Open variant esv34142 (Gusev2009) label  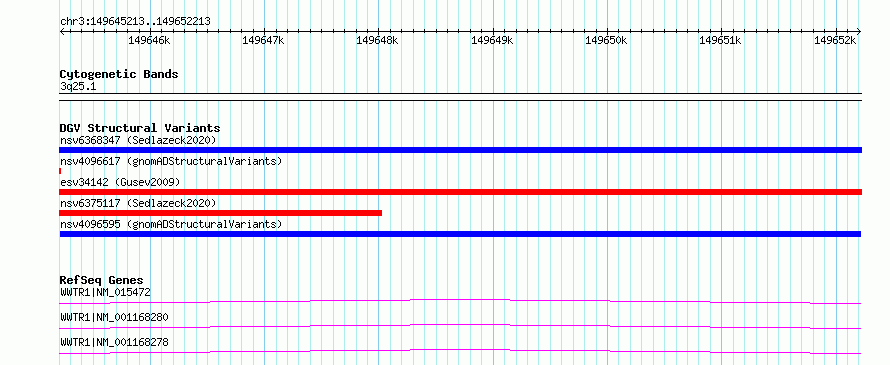(120, 182)
